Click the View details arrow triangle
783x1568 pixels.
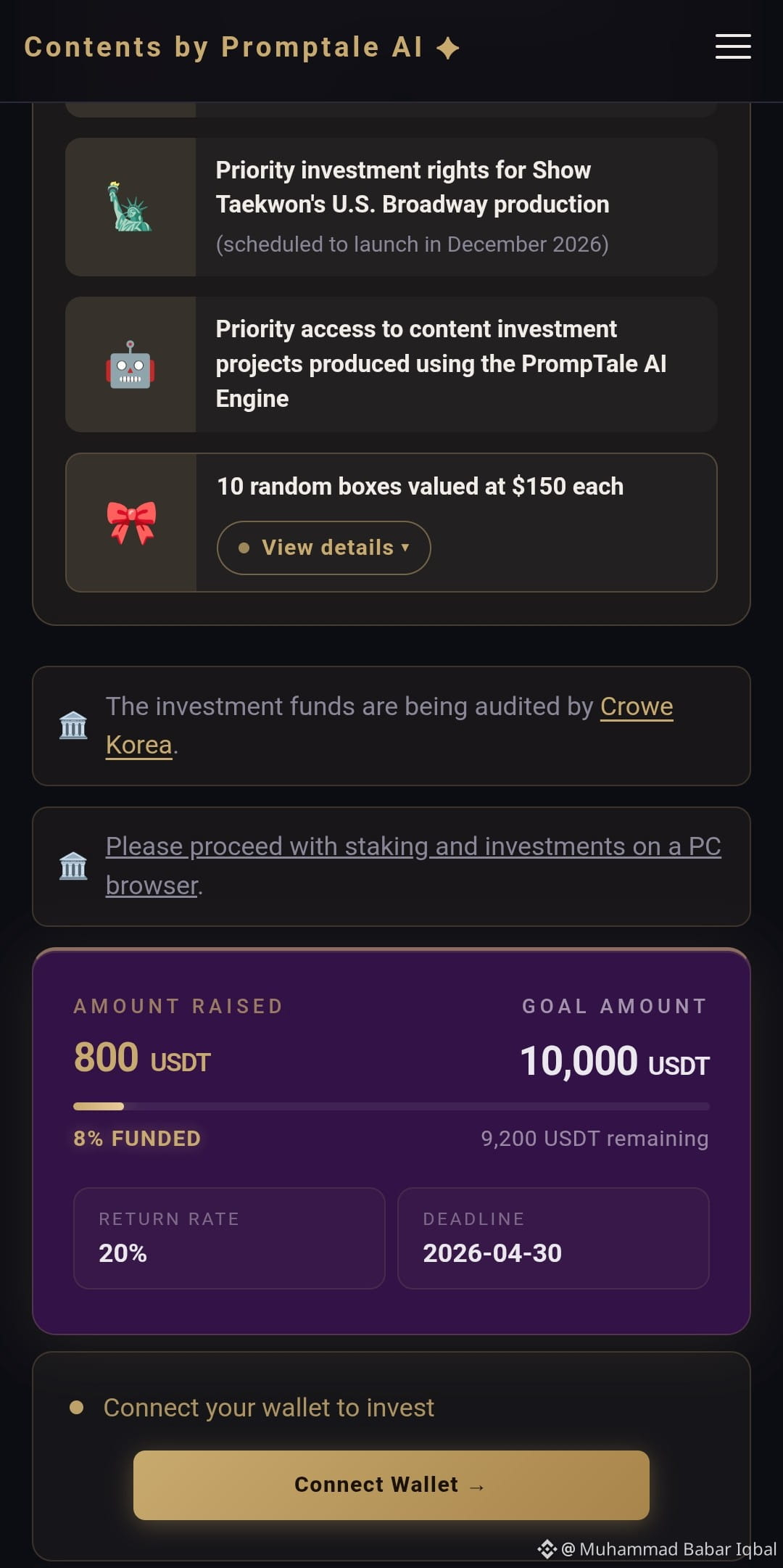coord(405,548)
